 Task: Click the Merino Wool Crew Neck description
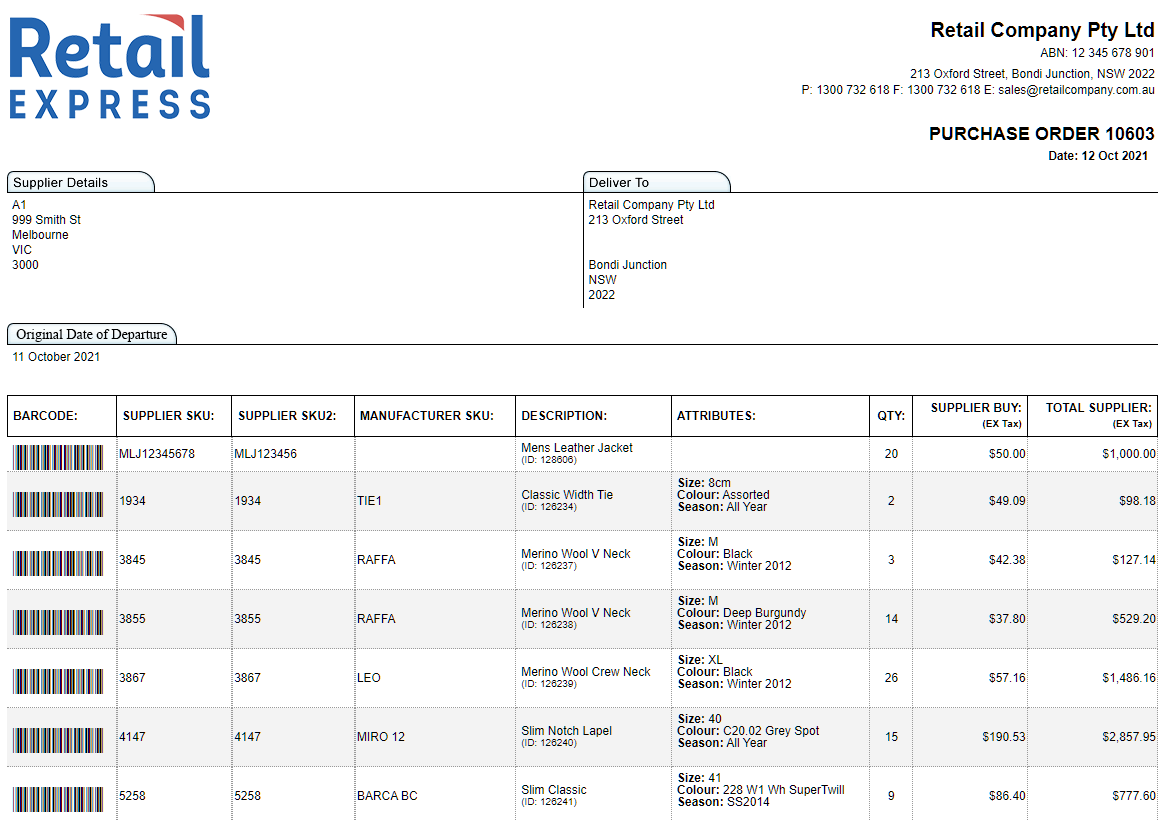(586, 672)
